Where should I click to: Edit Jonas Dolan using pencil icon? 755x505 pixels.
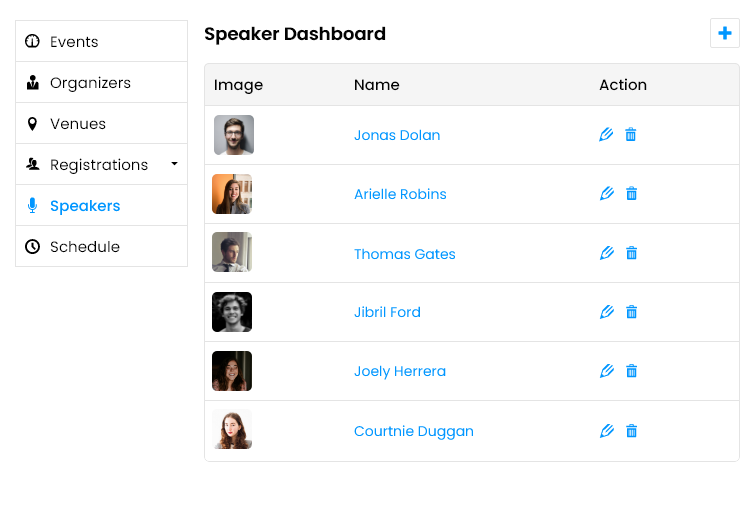pyautogui.click(x=606, y=134)
